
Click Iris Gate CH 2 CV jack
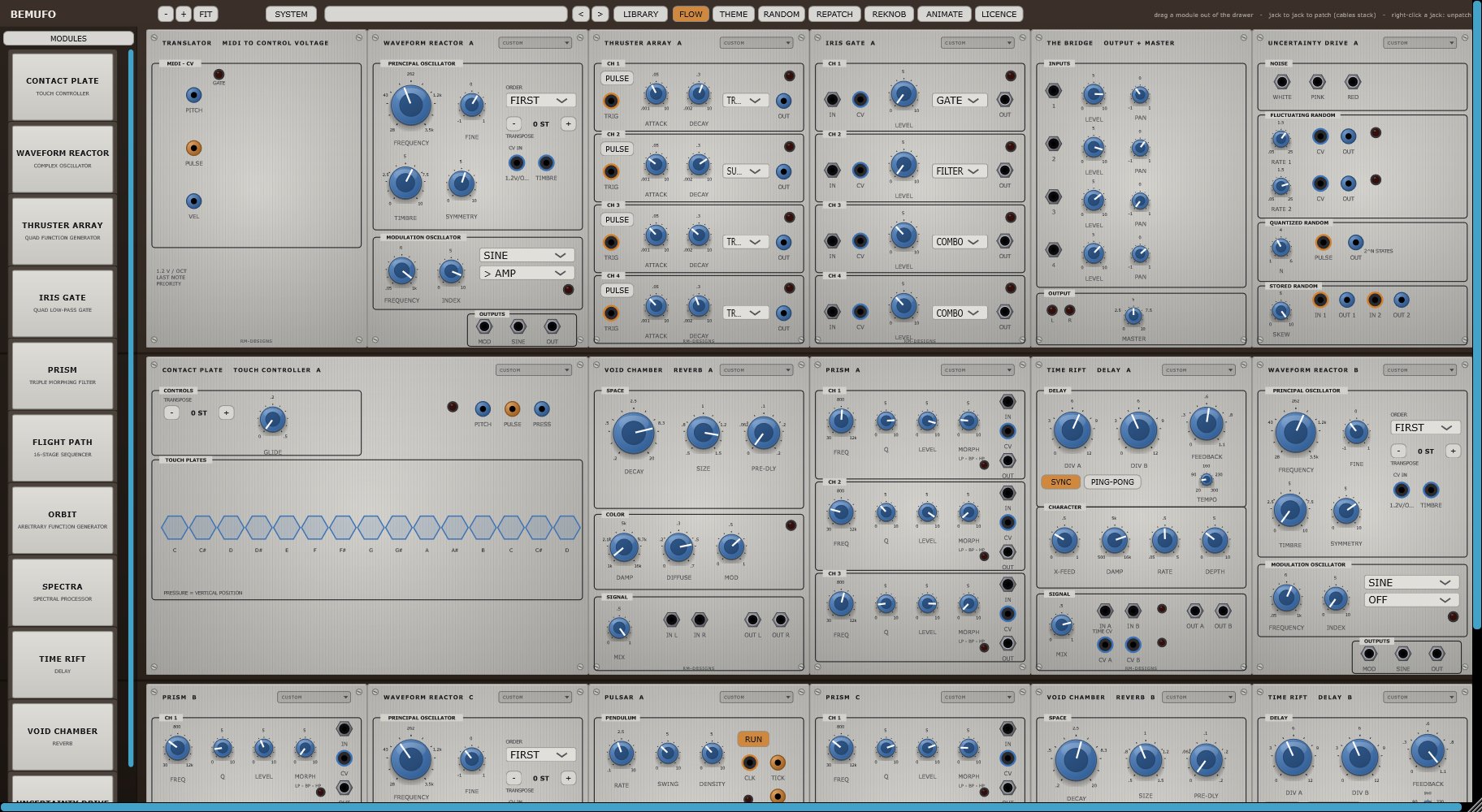(x=860, y=171)
